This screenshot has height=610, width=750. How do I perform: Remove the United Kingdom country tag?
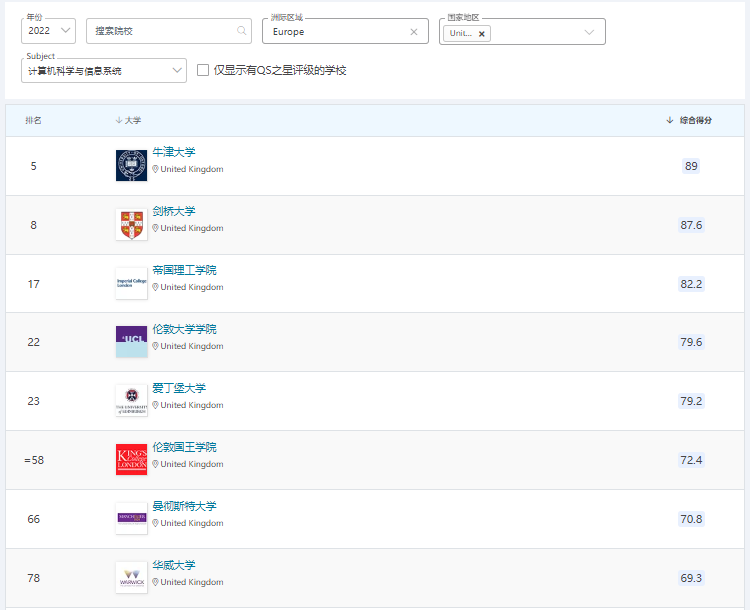(x=481, y=33)
